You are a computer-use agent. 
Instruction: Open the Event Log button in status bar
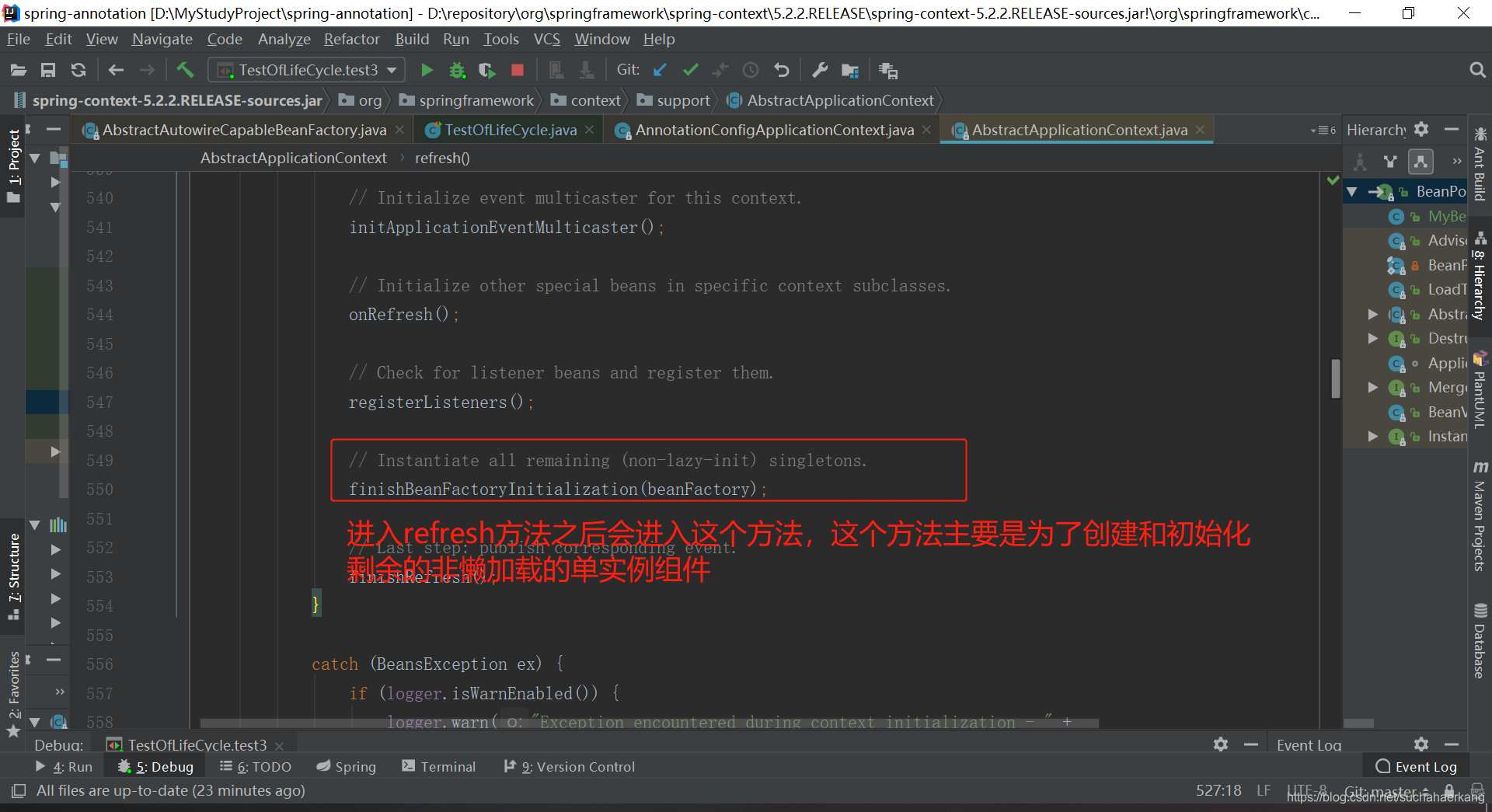(x=1417, y=767)
